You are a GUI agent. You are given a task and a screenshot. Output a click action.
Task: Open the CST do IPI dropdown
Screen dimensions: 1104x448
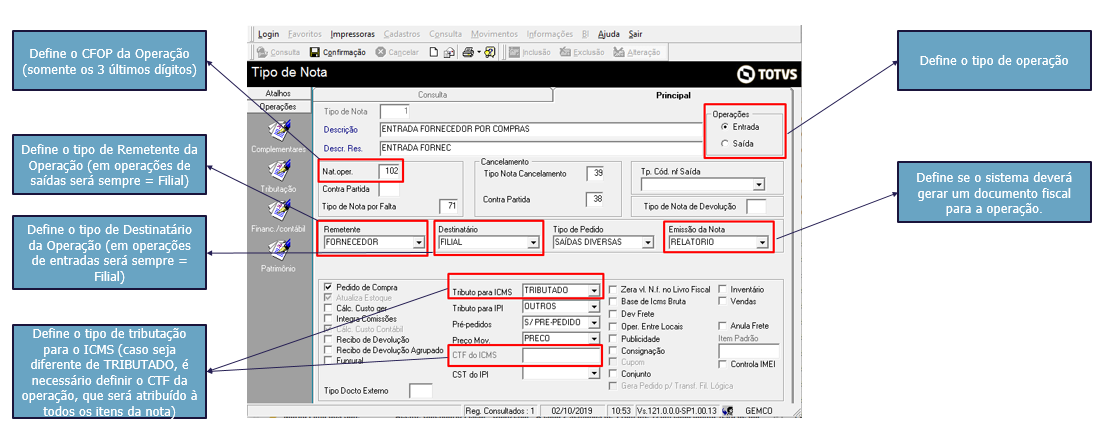point(594,374)
